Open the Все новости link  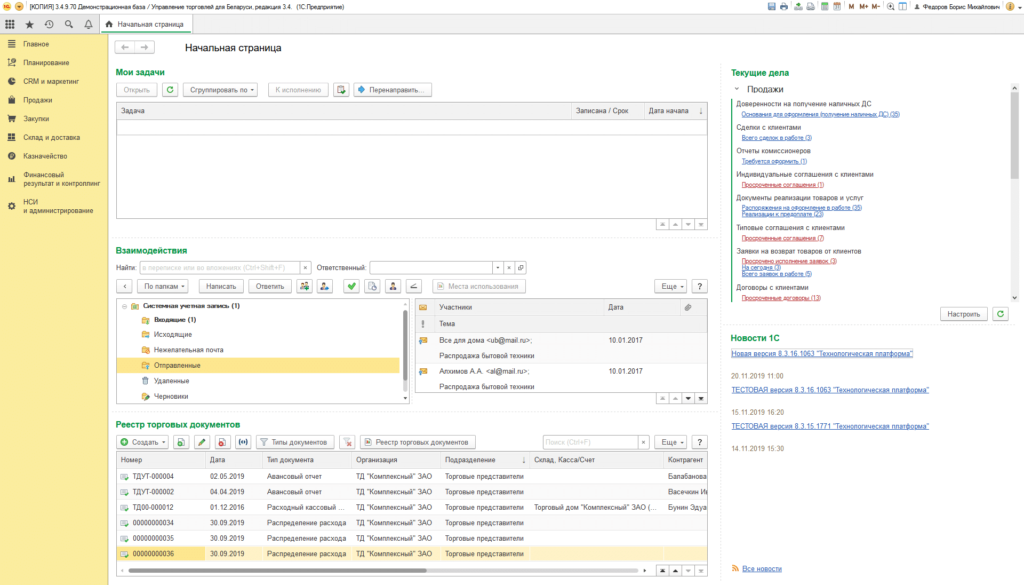click(761, 569)
